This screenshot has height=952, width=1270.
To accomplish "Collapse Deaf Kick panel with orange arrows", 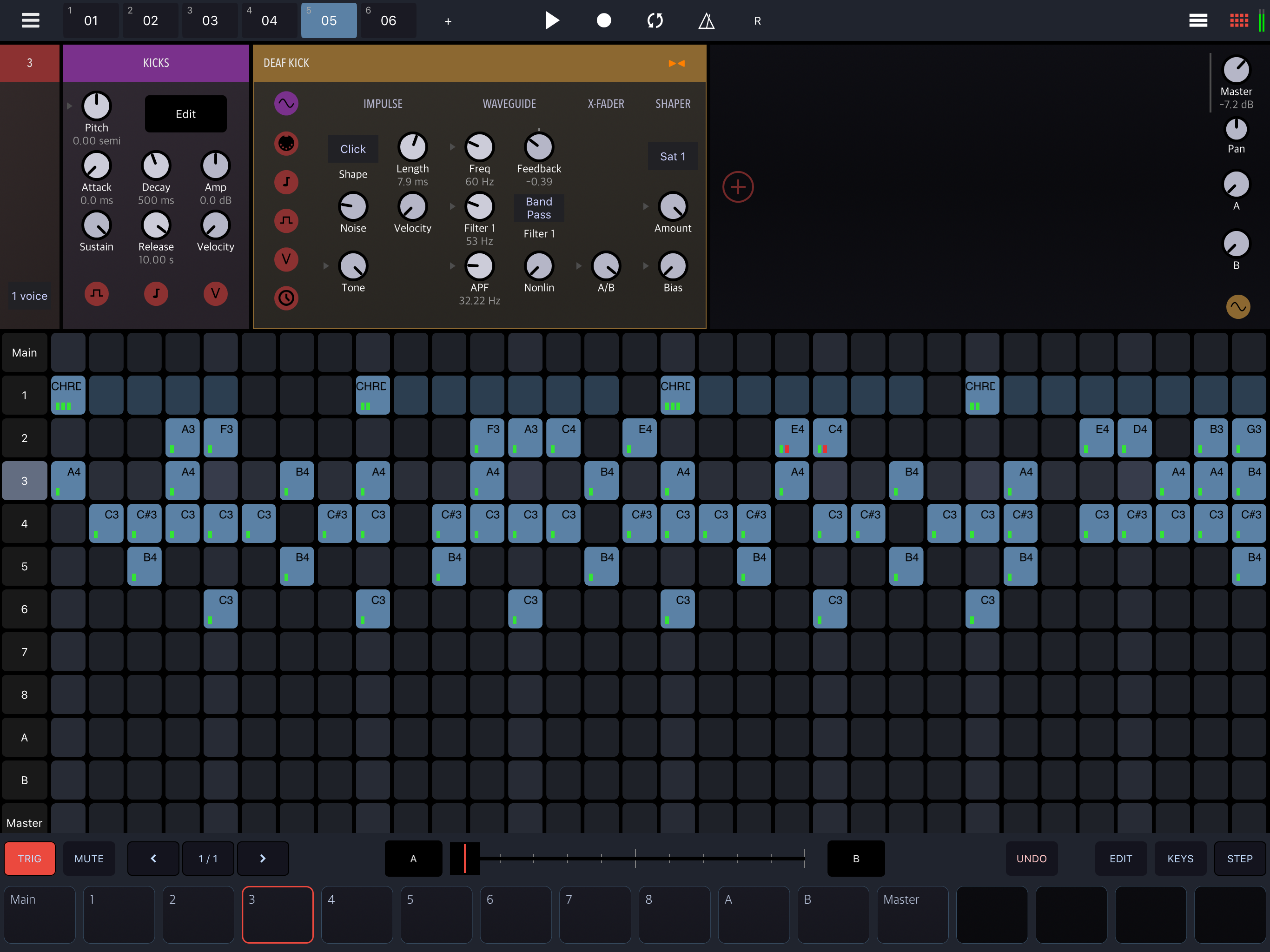I will coord(676,63).
